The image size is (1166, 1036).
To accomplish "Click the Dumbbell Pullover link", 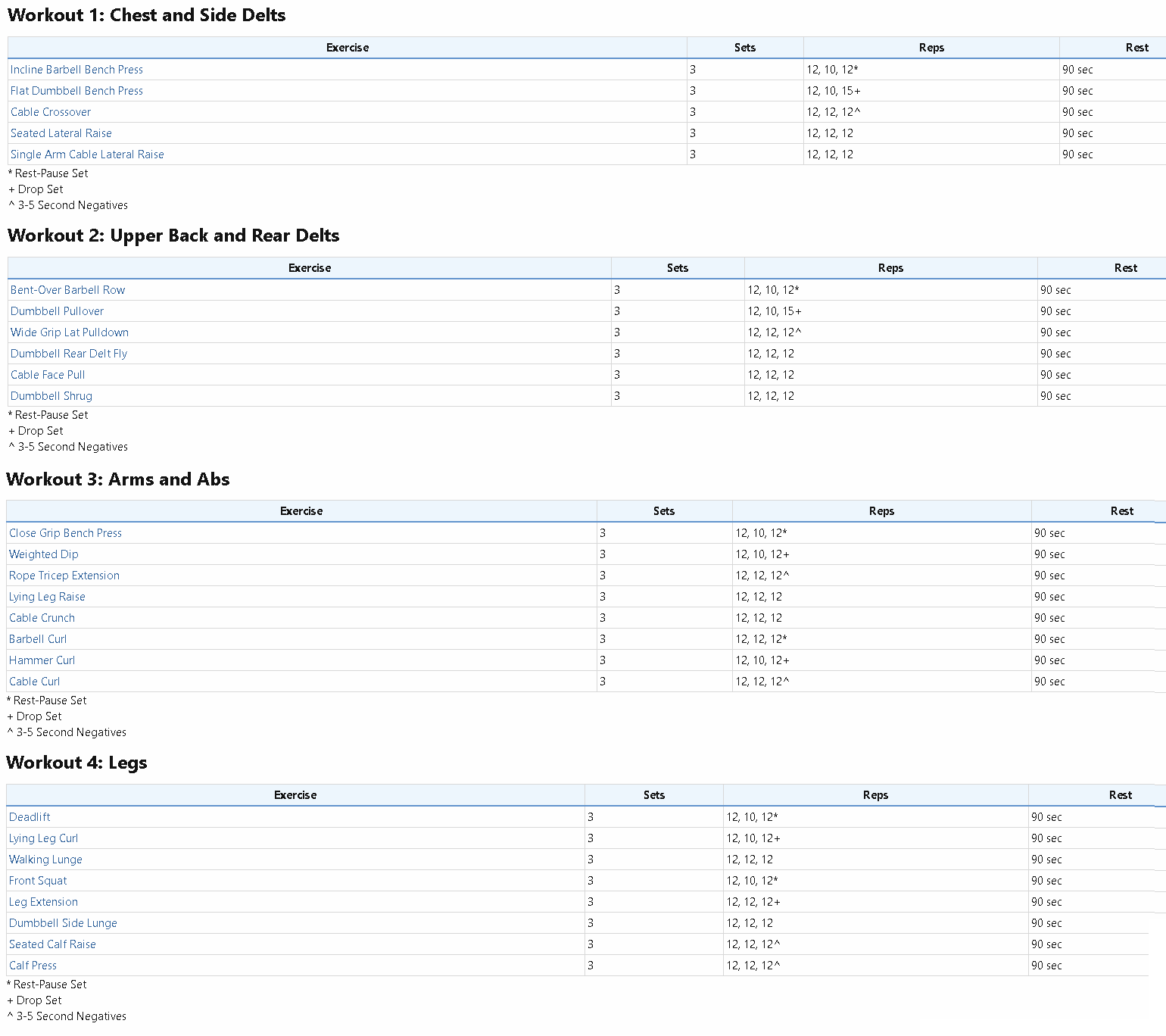I will tap(57, 311).
